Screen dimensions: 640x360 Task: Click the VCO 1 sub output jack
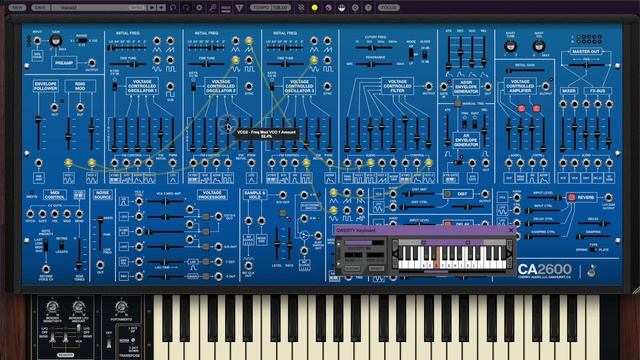coord(170,86)
